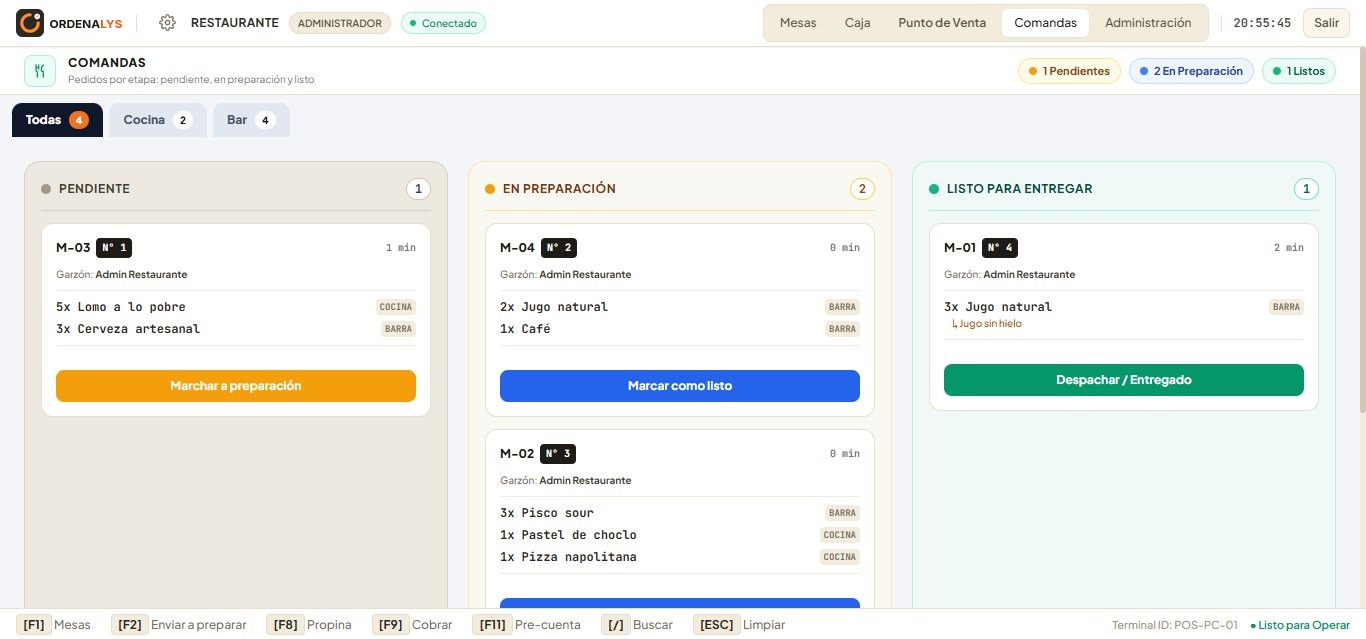This screenshot has height=639, width=1366.
Task: Click the Conectado status indicator
Action: [x=443, y=23]
